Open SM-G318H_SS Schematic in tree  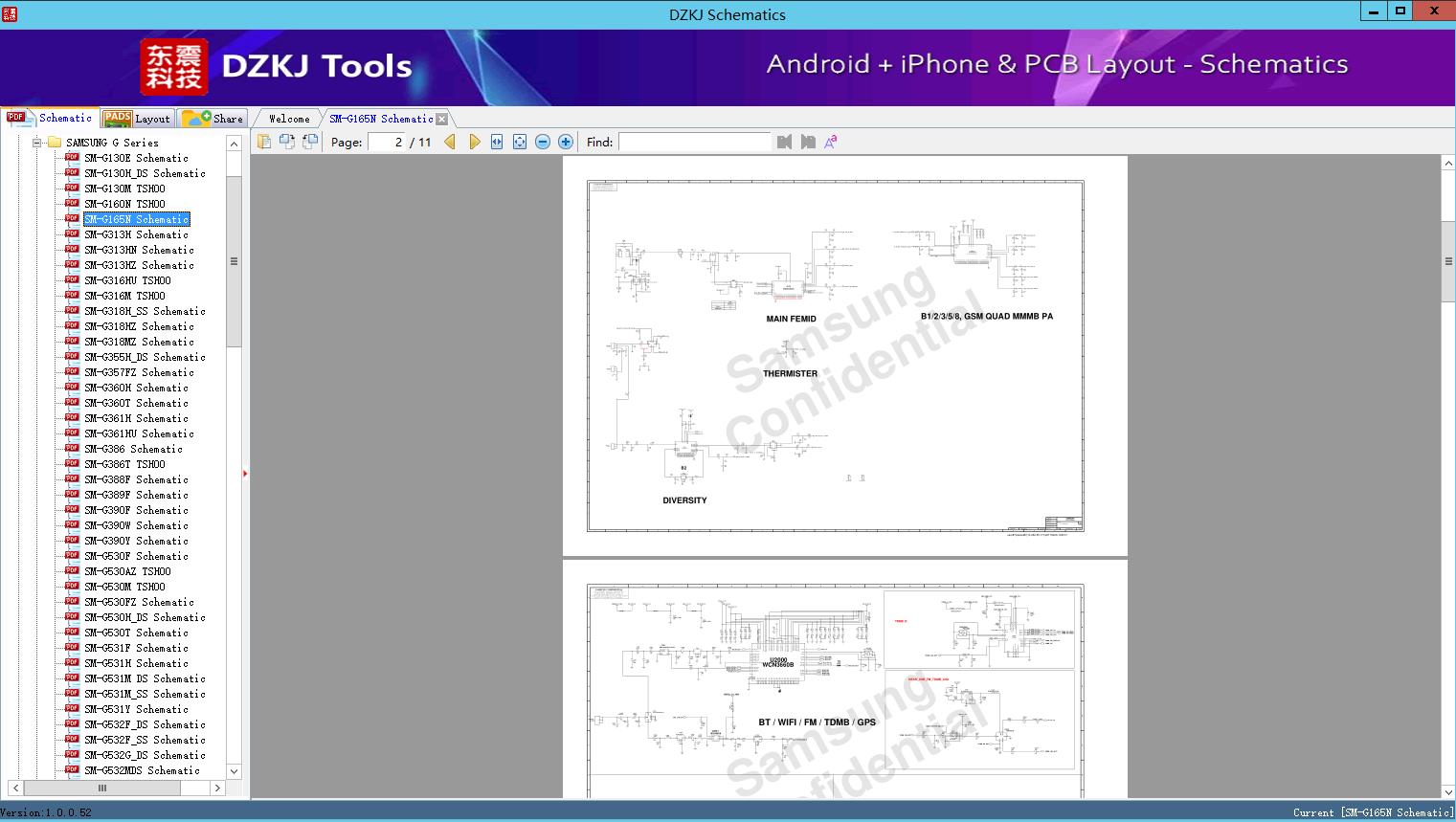pyautogui.click(x=145, y=311)
